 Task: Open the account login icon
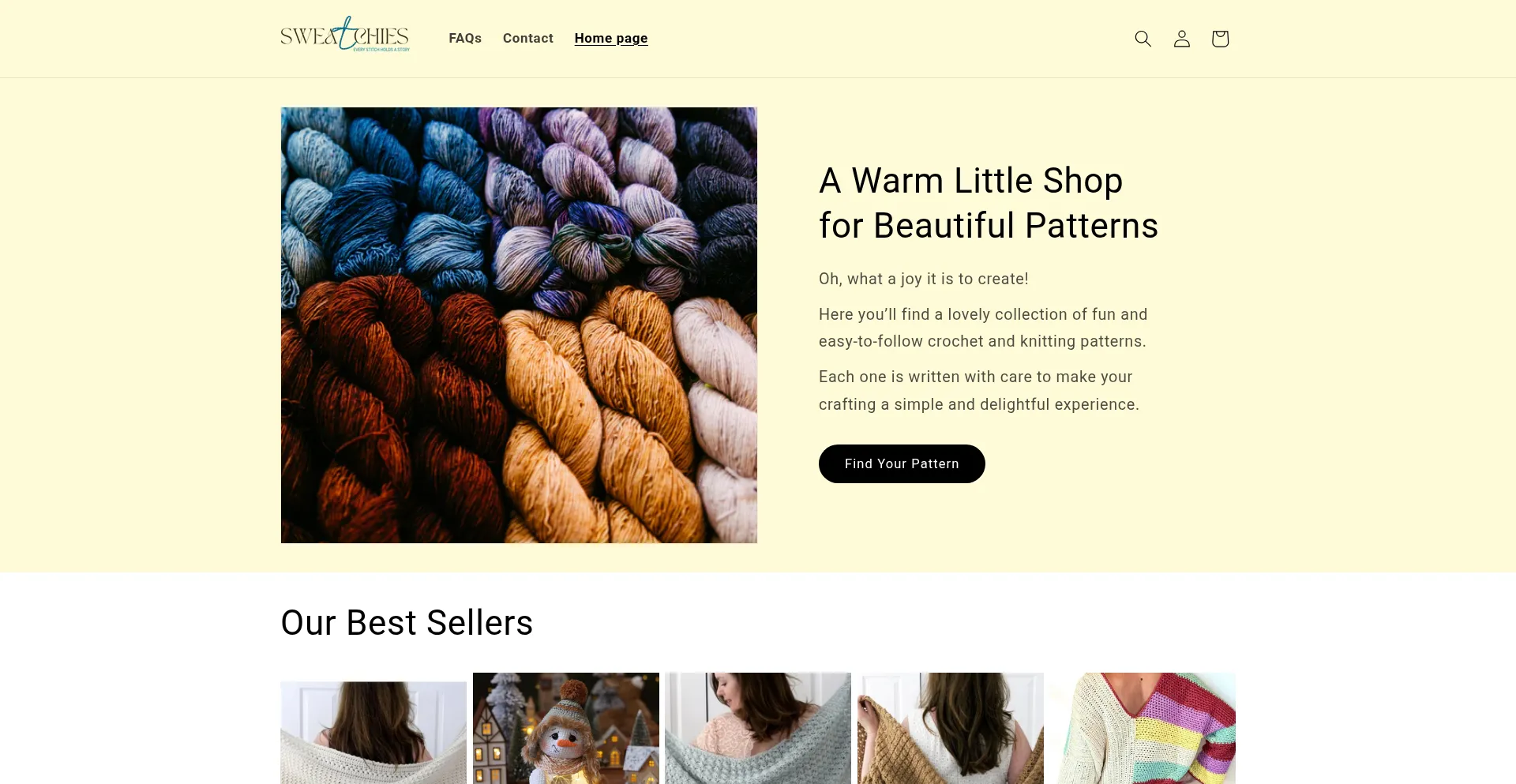(x=1181, y=39)
